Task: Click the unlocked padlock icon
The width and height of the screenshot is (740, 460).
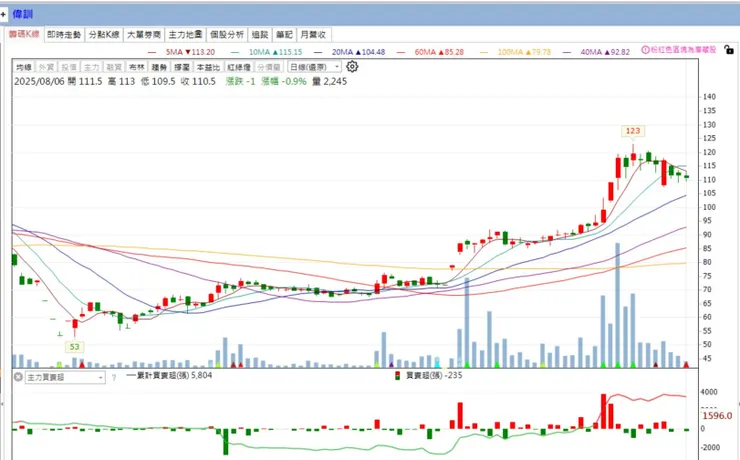Action: pyautogui.click(x=729, y=49)
